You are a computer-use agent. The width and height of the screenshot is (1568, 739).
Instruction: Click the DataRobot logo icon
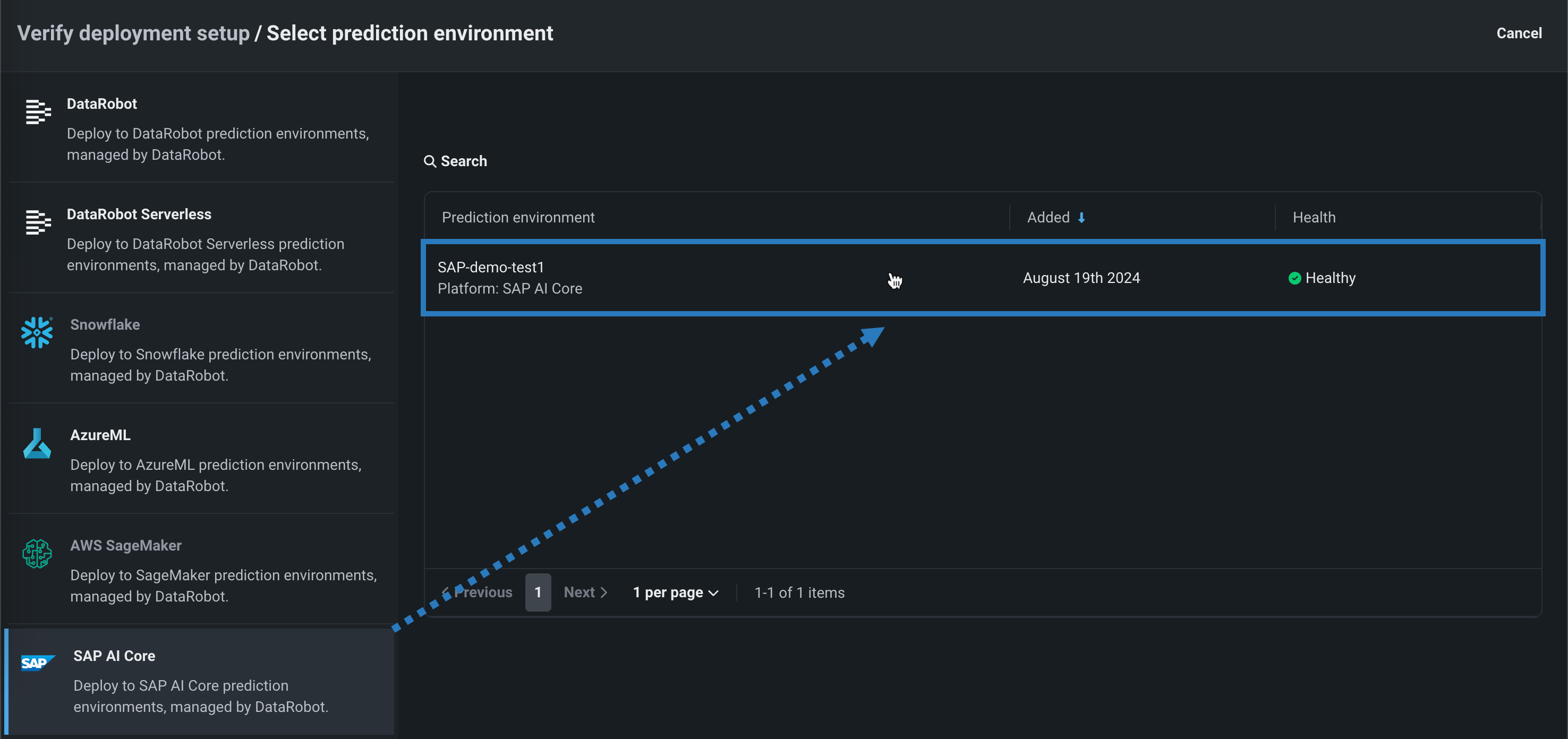pyautogui.click(x=38, y=112)
